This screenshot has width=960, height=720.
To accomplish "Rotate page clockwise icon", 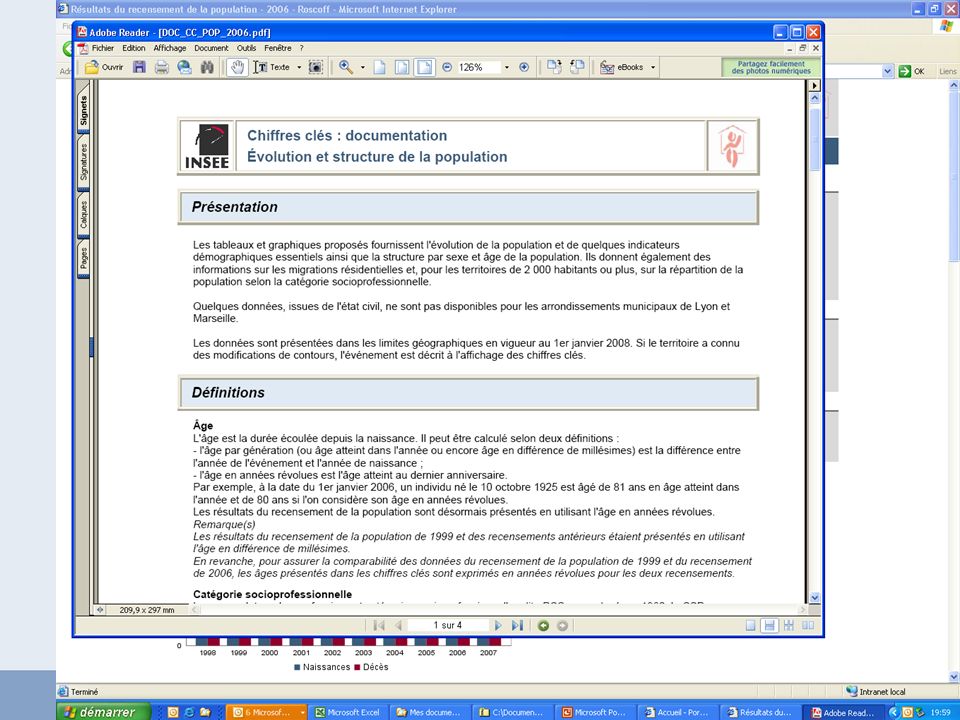I will [554, 67].
